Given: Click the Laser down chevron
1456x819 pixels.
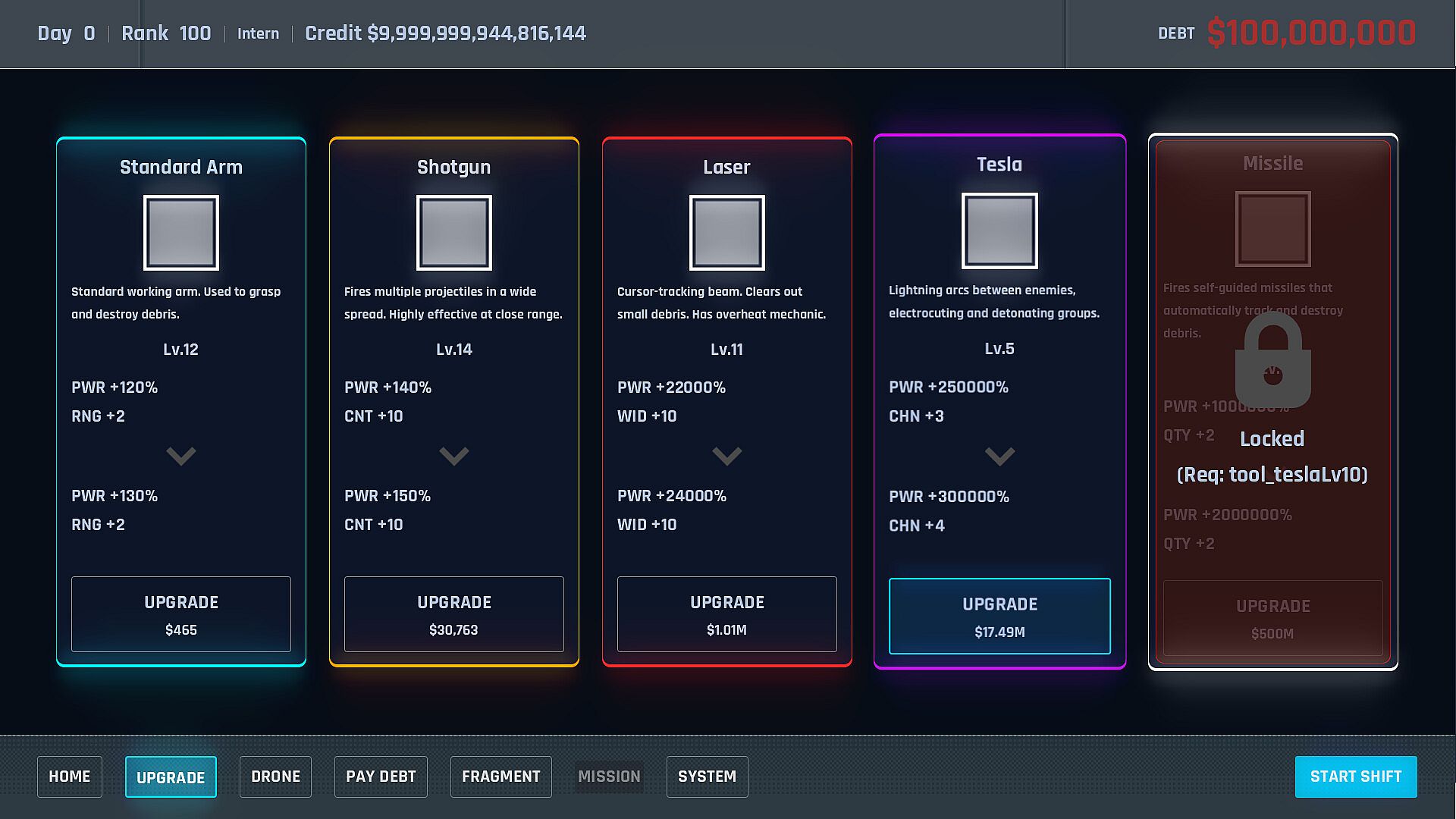Looking at the screenshot, I should [x=726, y=456].
